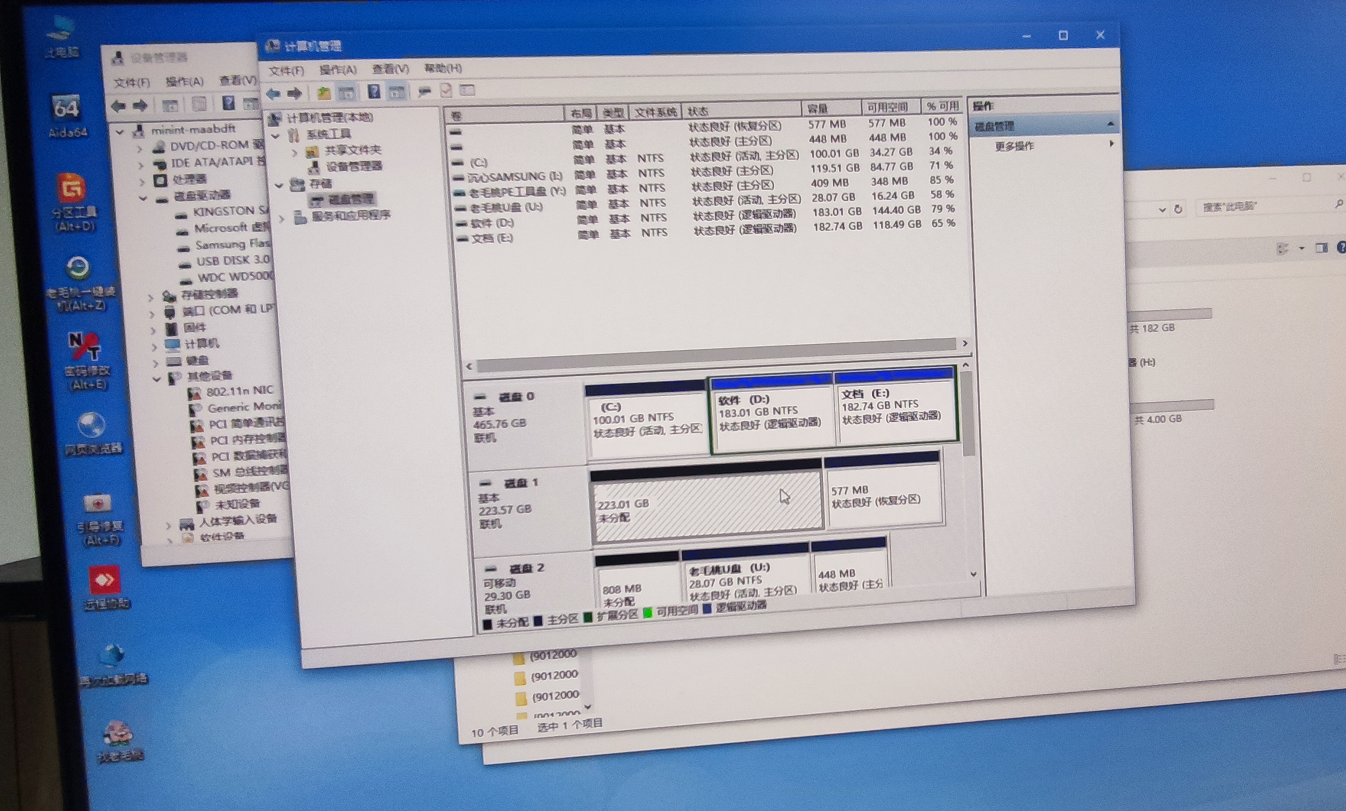Click Help icon in Device Manager toolbar
Image resolution: width=1346 pixels, height=811 pixels.
click(x=228, y=103)
